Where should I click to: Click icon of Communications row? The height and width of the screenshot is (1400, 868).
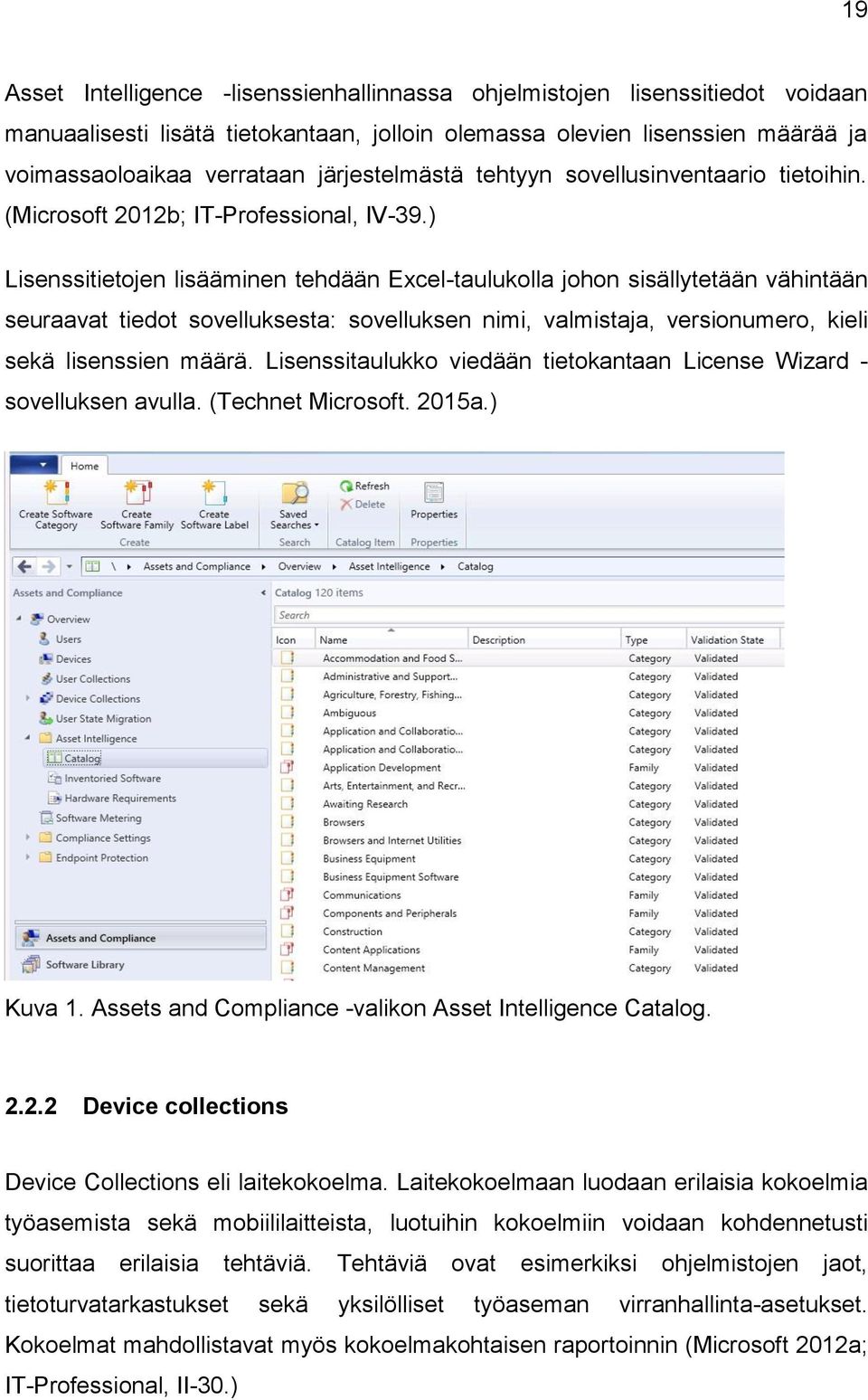tap(287, 894)
